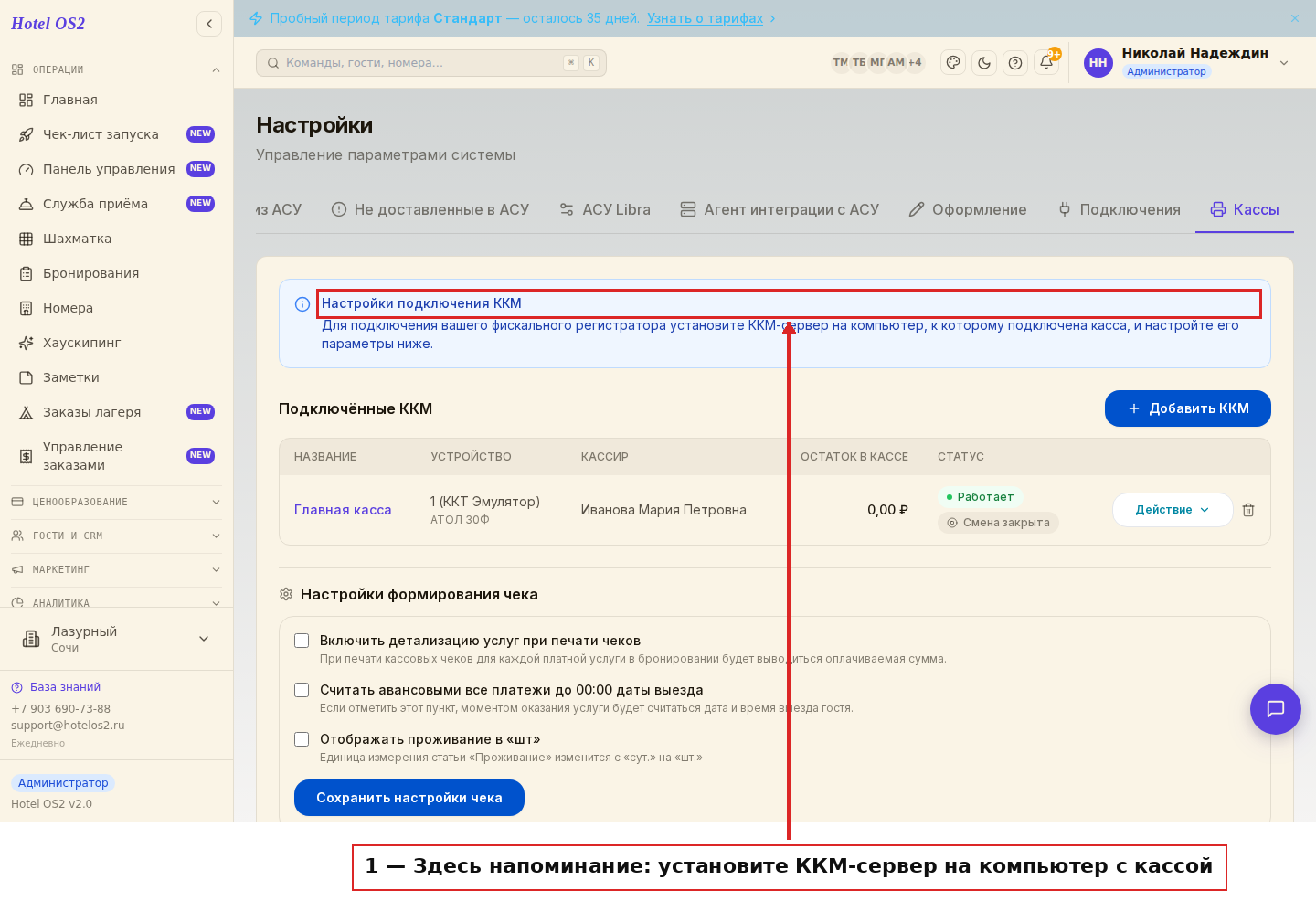
Task: Click the 0,00 ₽ balance cell
Action: click(887, 510)
